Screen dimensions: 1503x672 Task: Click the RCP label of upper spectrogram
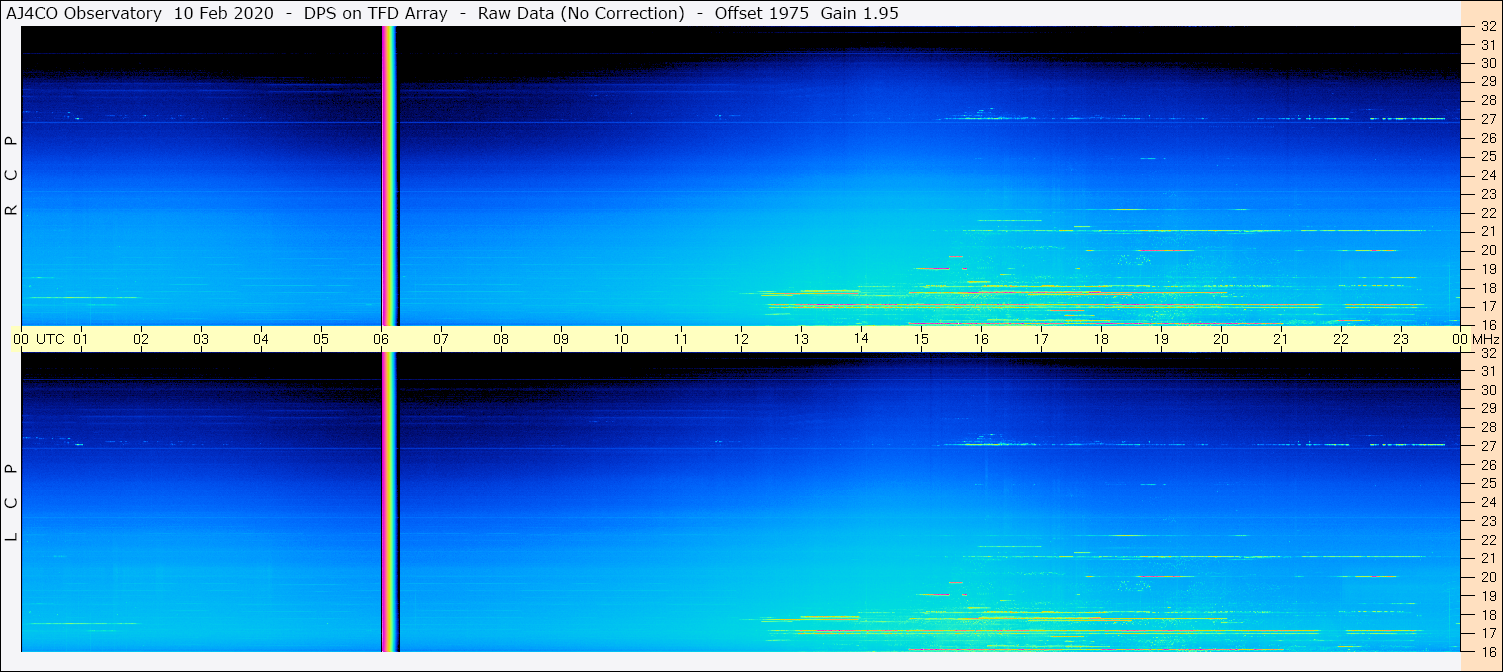[x=12, y=176]
